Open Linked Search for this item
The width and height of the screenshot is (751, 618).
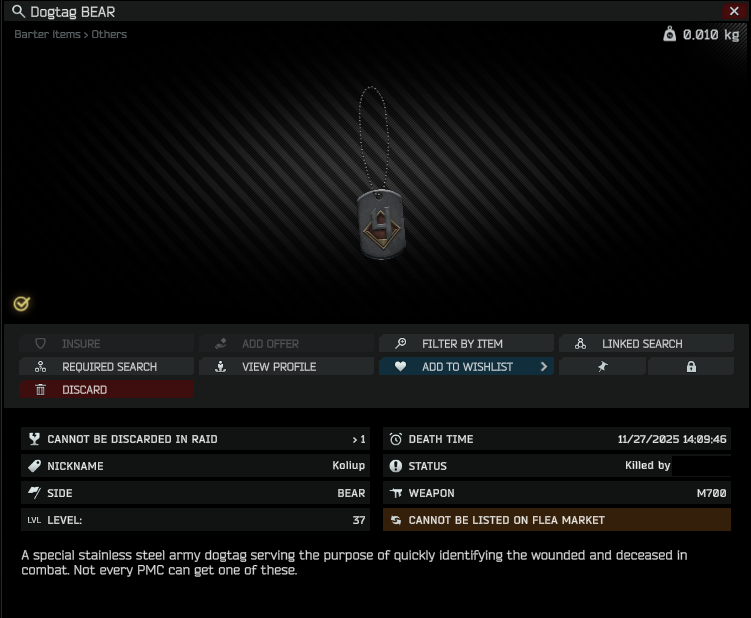coord(647,343)
